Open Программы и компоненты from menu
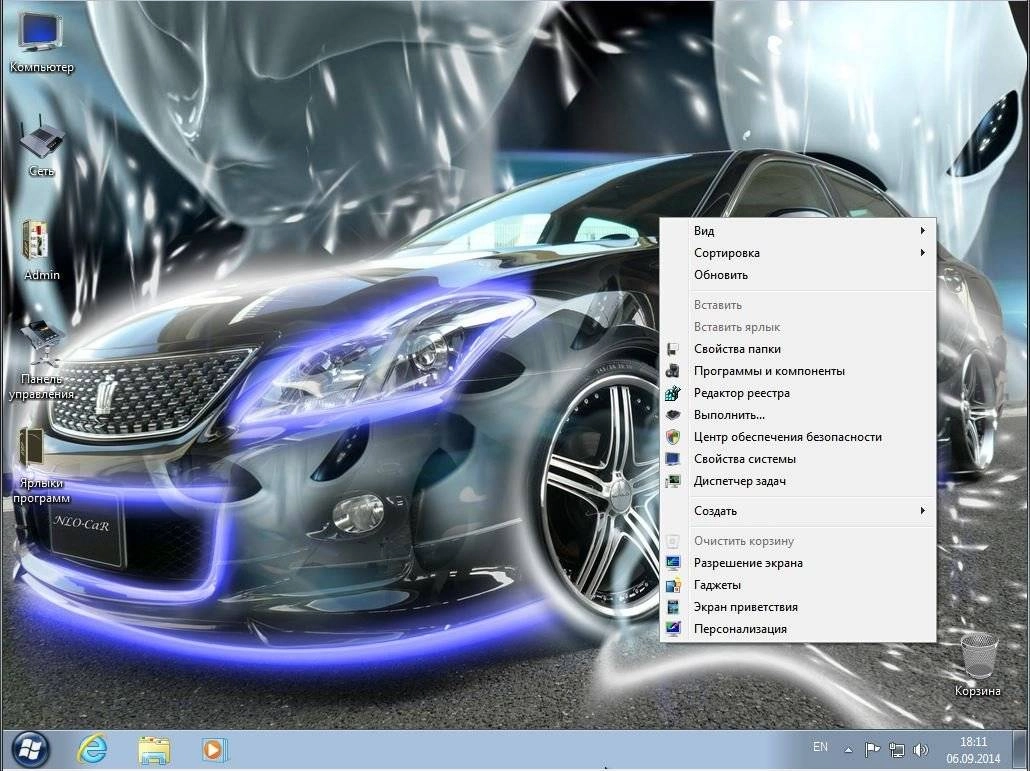Viewport: 1030px width, 771px height. pos(797,371)
